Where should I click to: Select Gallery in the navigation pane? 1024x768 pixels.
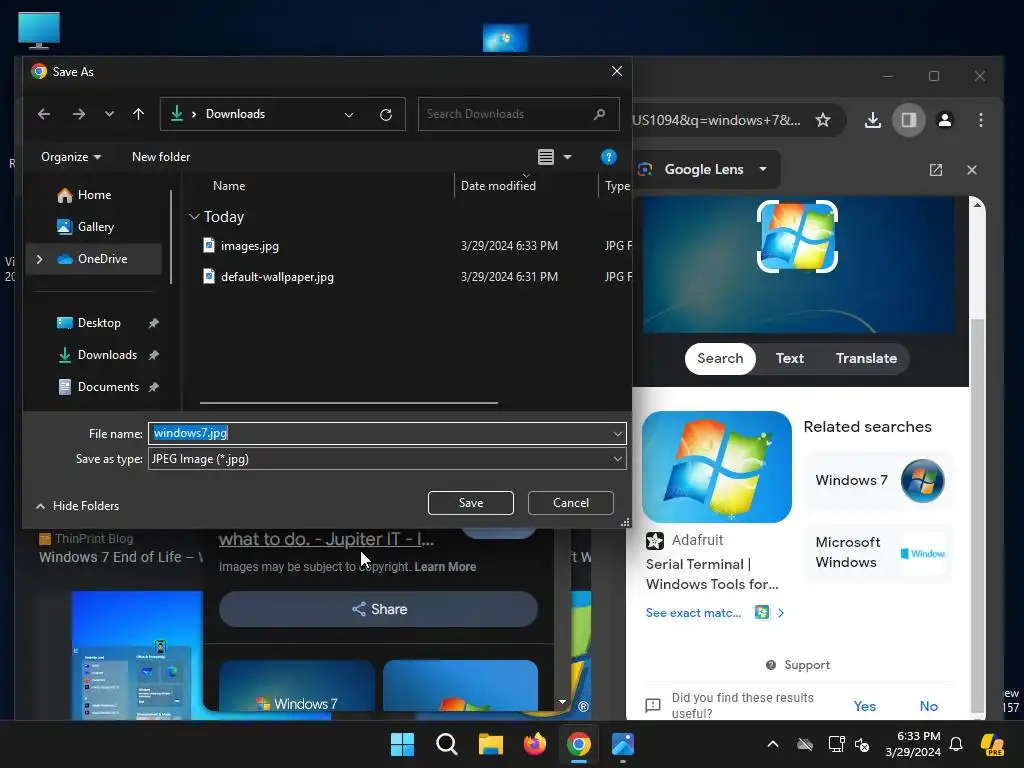point(86,227)
